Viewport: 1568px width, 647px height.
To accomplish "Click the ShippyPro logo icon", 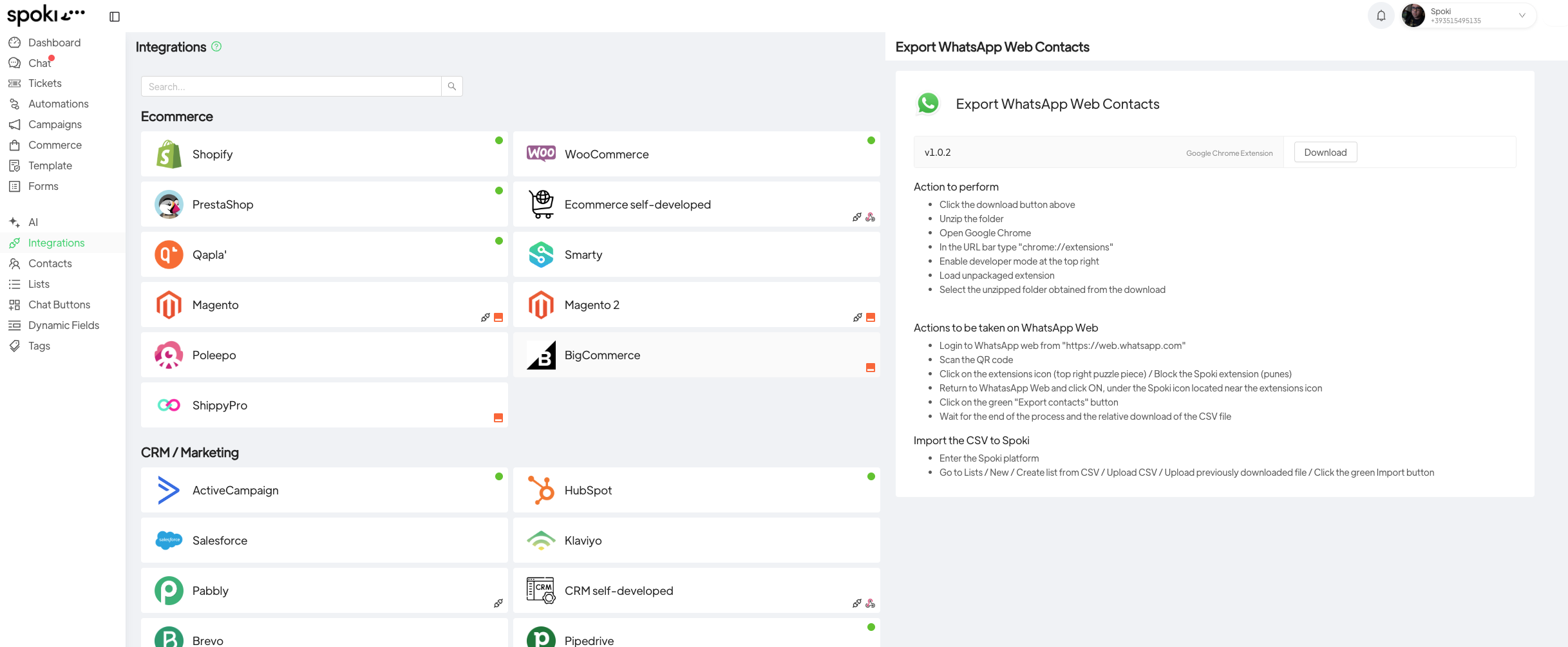I will pos(169,405).
